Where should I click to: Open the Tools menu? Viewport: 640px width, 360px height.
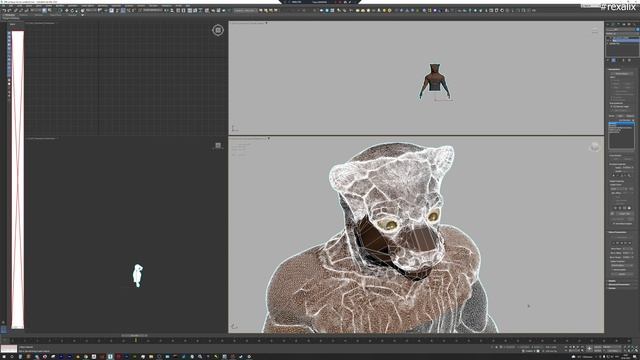point(20,6)
